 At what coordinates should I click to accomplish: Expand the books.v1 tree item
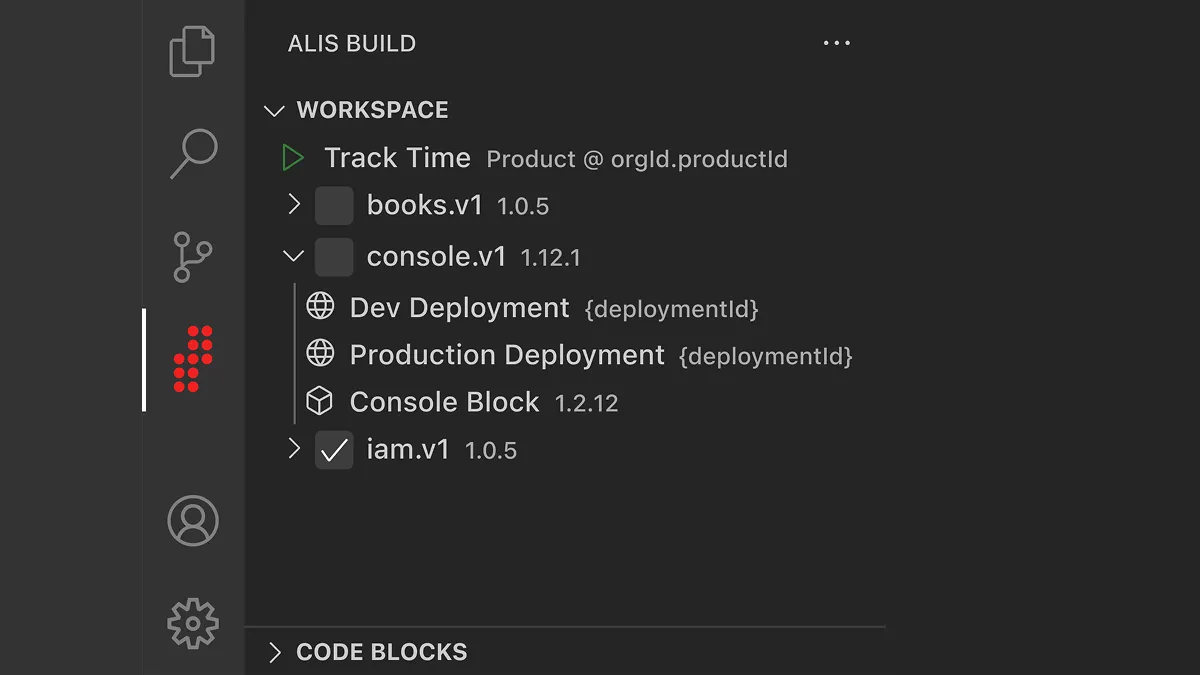coord(293,205)
